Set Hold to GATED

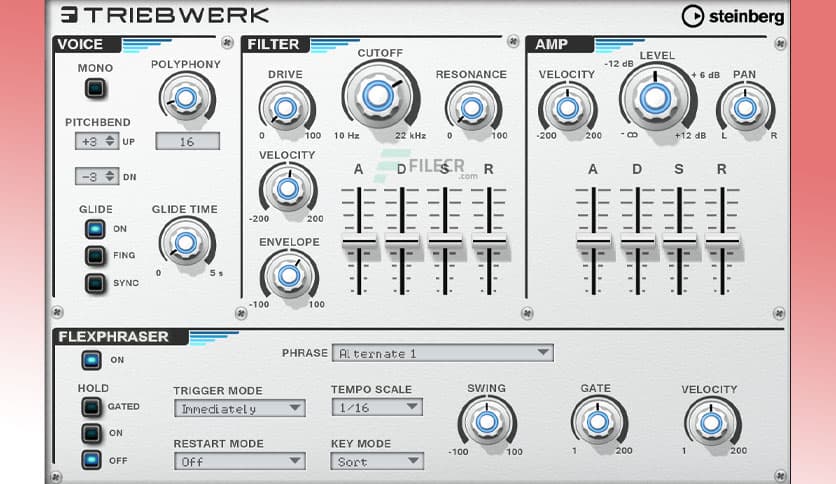tap(91, 407)
